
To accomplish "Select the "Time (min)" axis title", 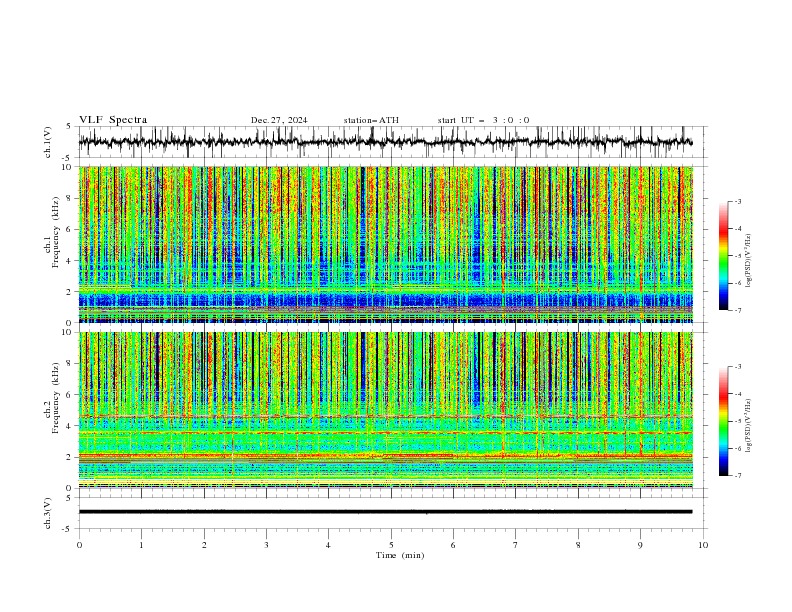I will [400, 555].
